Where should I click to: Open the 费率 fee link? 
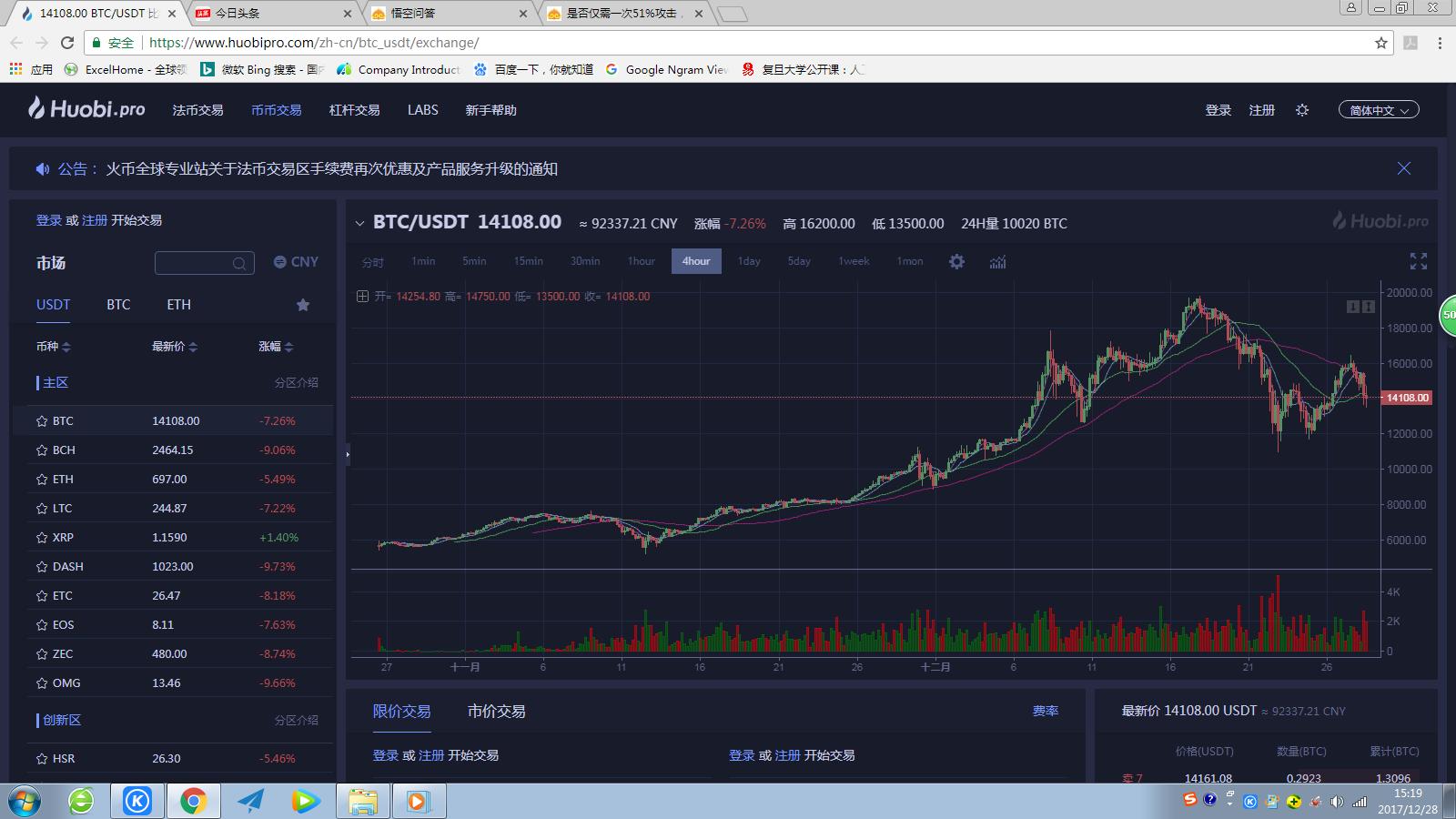point(1045,712)
